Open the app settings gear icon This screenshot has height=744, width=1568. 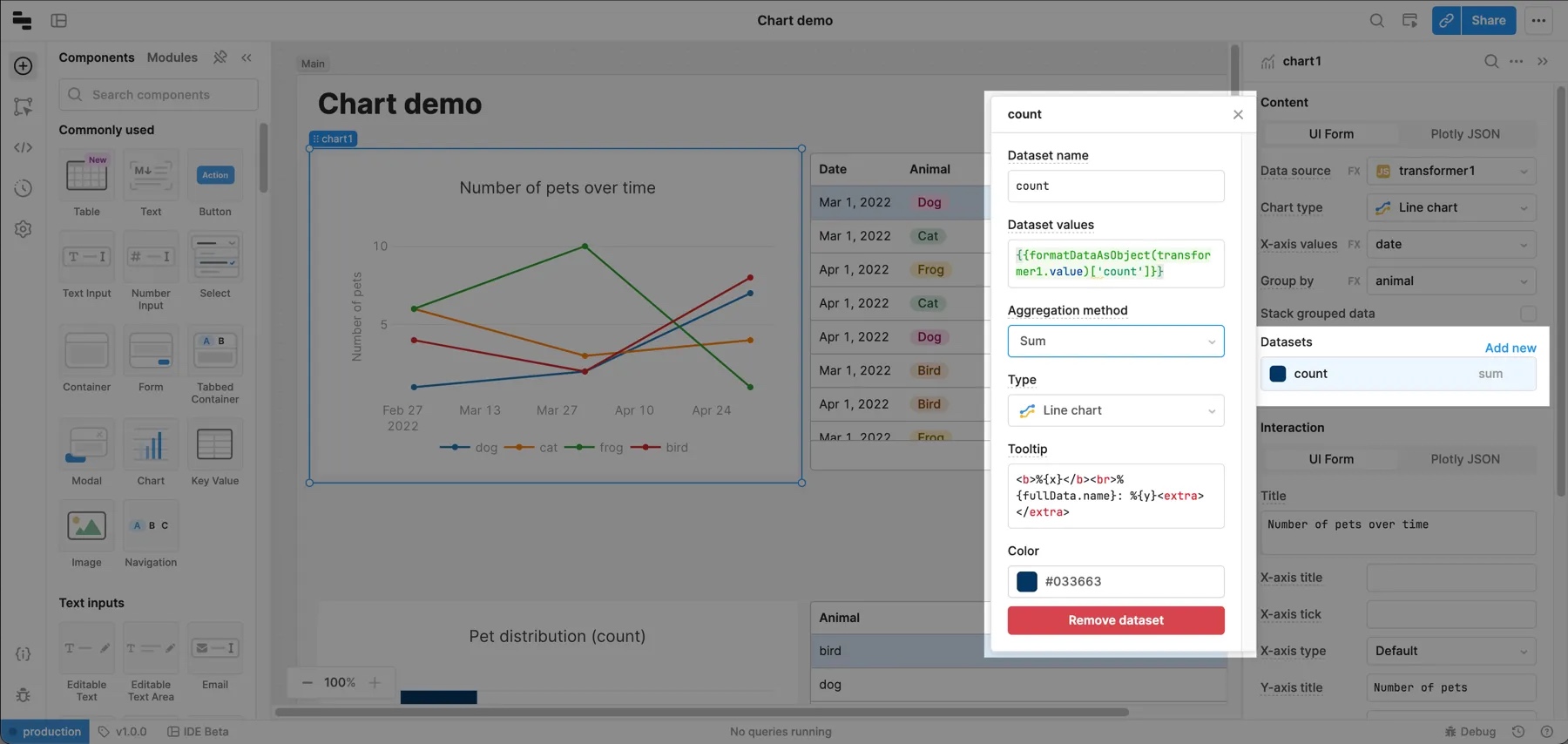(x=24, y=229)
